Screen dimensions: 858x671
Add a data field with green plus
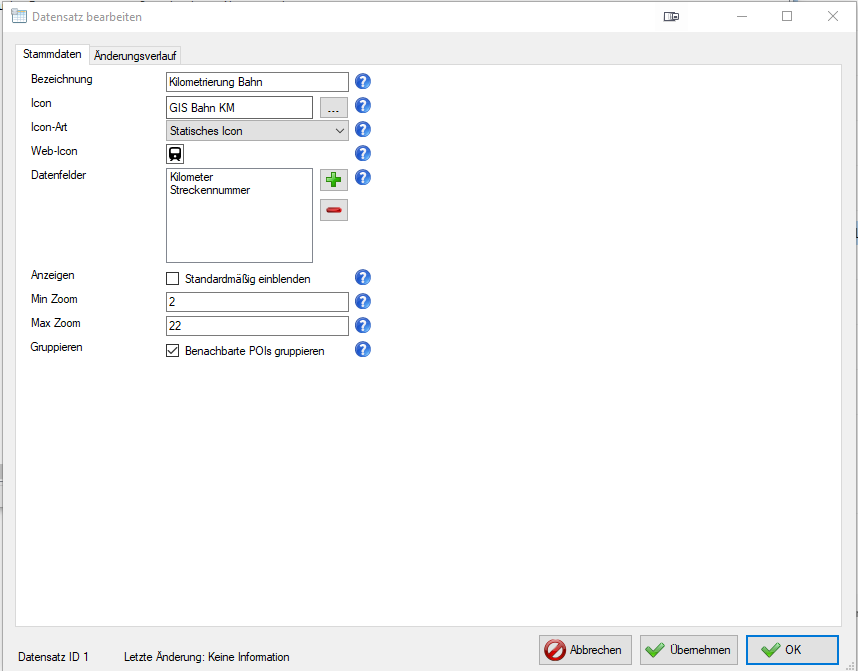pos(333,180)
